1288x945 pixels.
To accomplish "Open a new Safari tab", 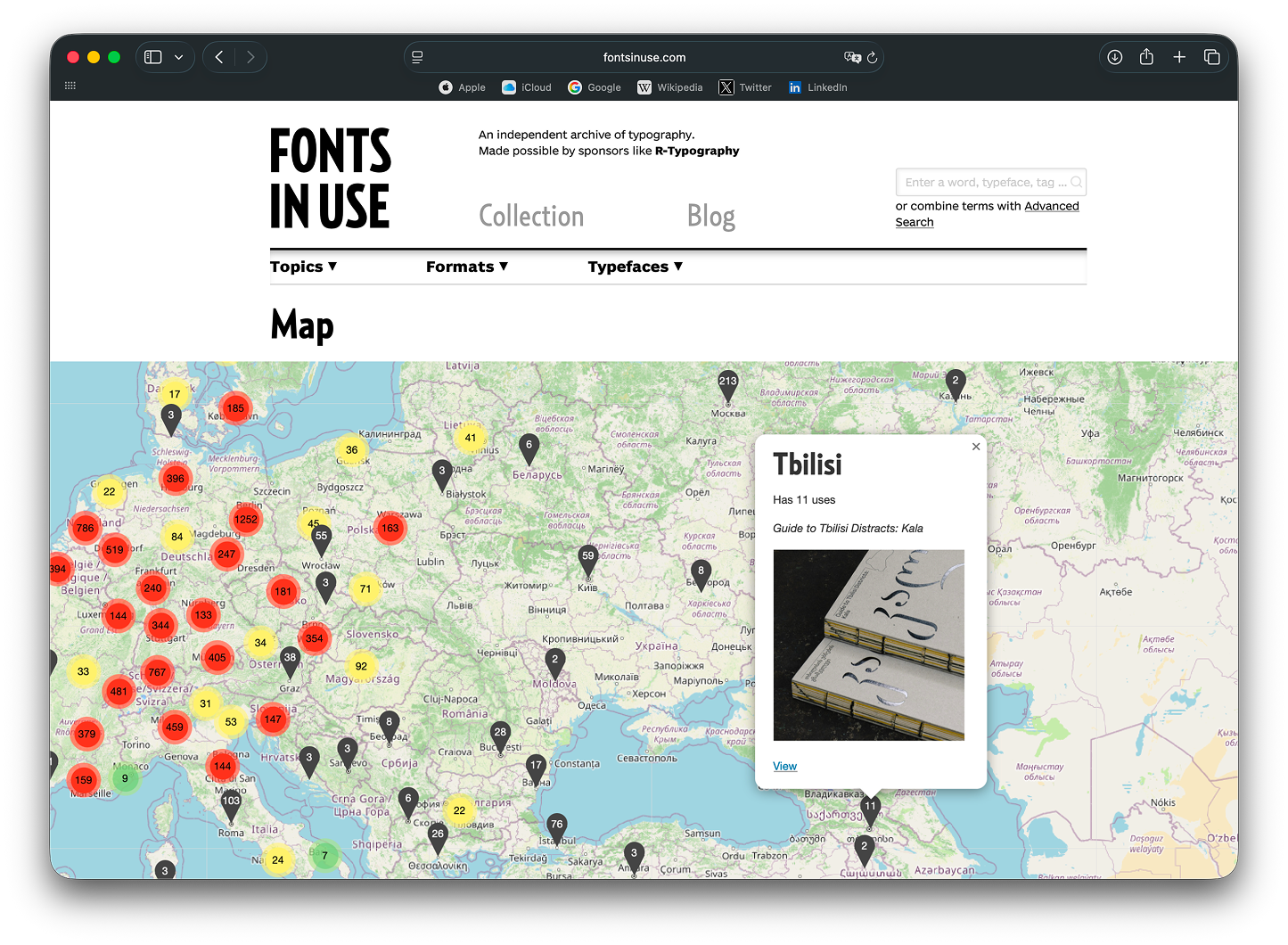I will [x=1179, y=57].
